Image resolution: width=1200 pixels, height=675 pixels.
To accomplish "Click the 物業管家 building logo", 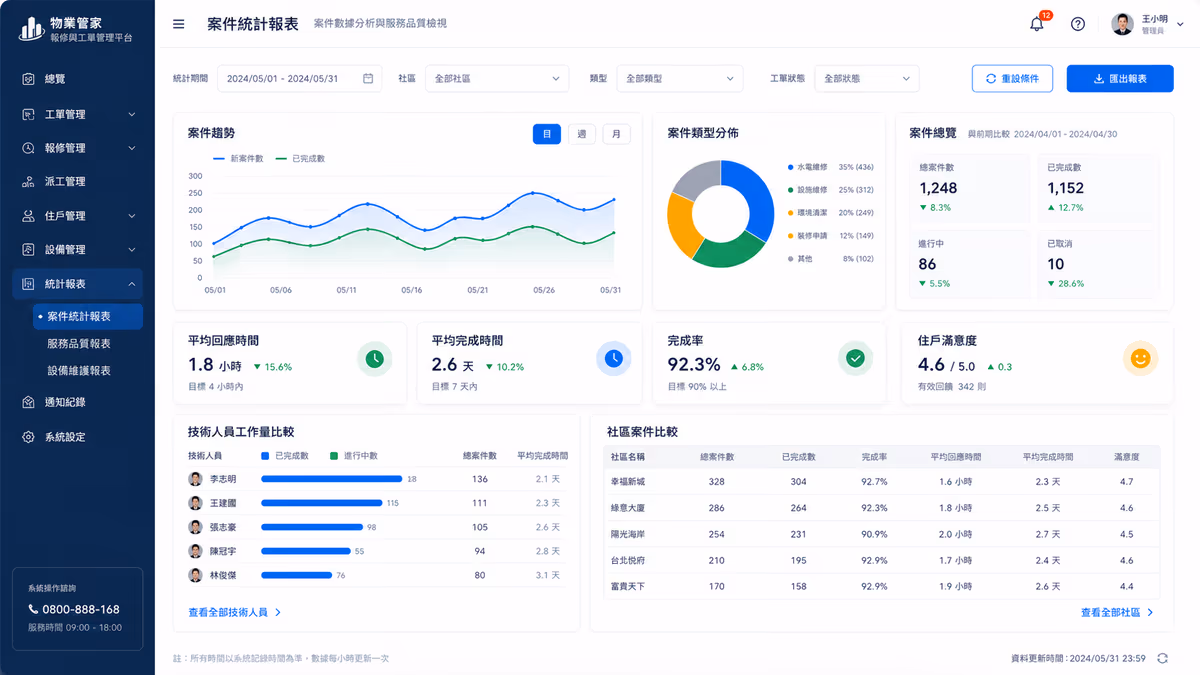I will coord(31,29).
